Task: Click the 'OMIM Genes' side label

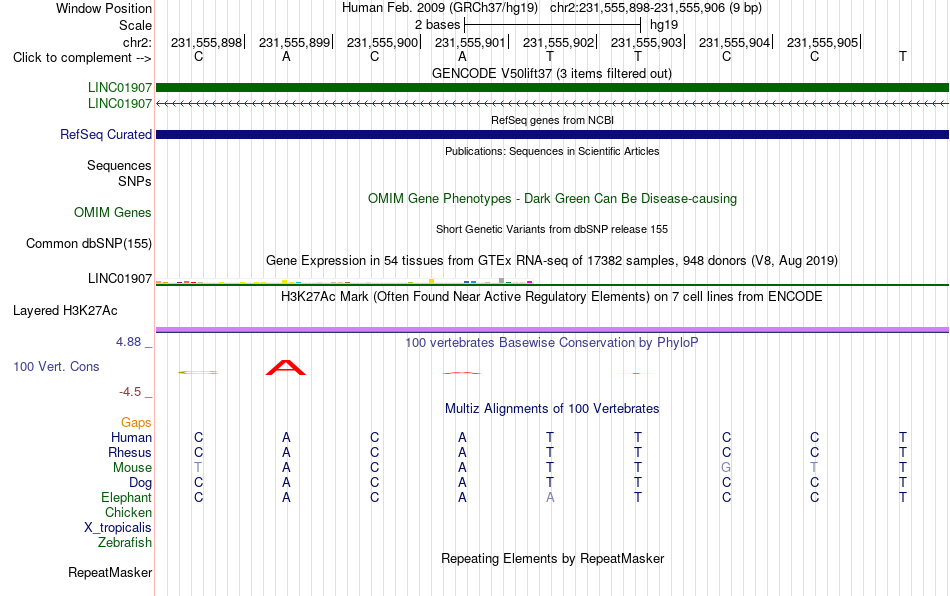Action: [113, 213]
